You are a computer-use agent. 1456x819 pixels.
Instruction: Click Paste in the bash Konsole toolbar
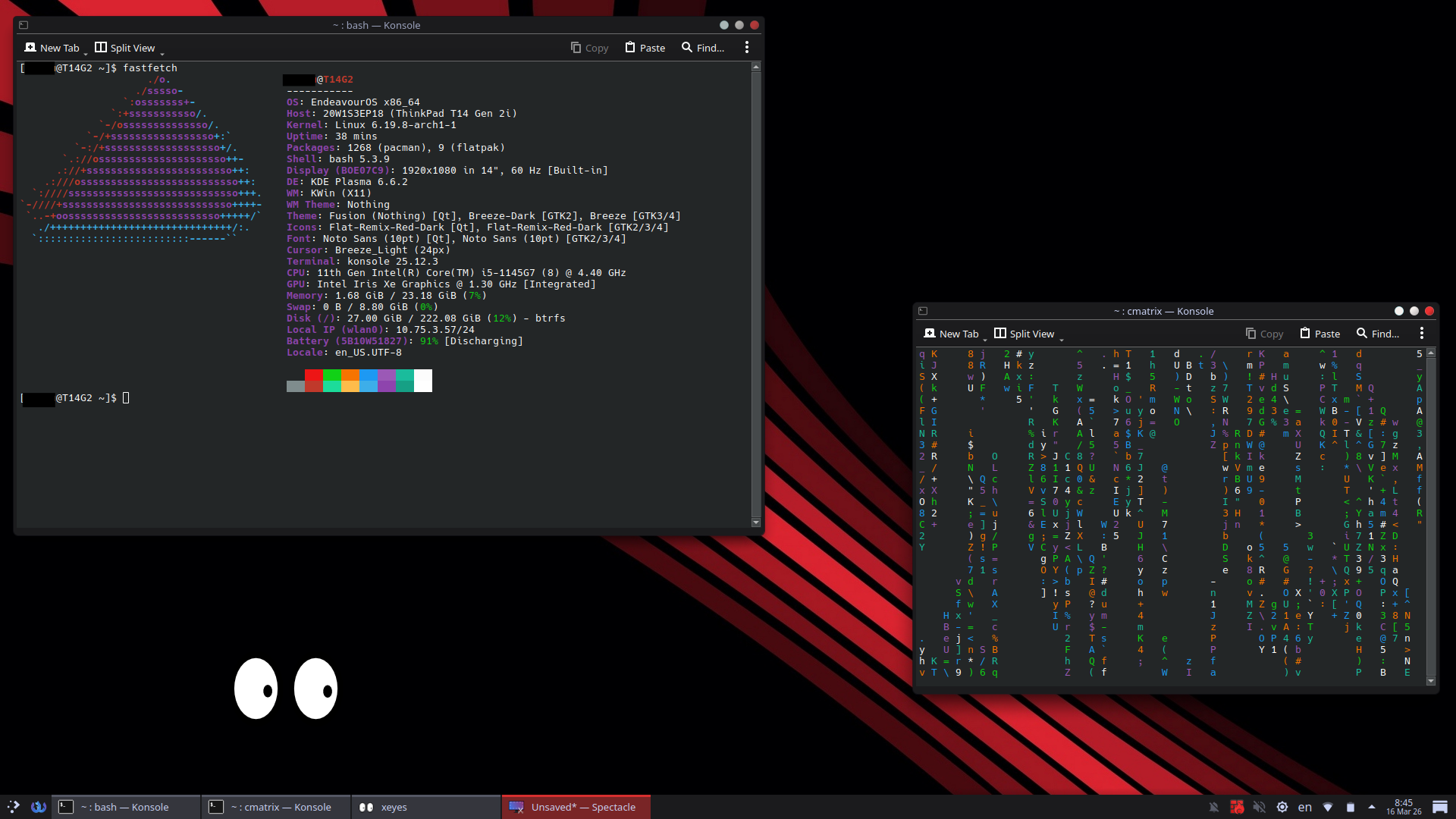[x=645, y=48]
